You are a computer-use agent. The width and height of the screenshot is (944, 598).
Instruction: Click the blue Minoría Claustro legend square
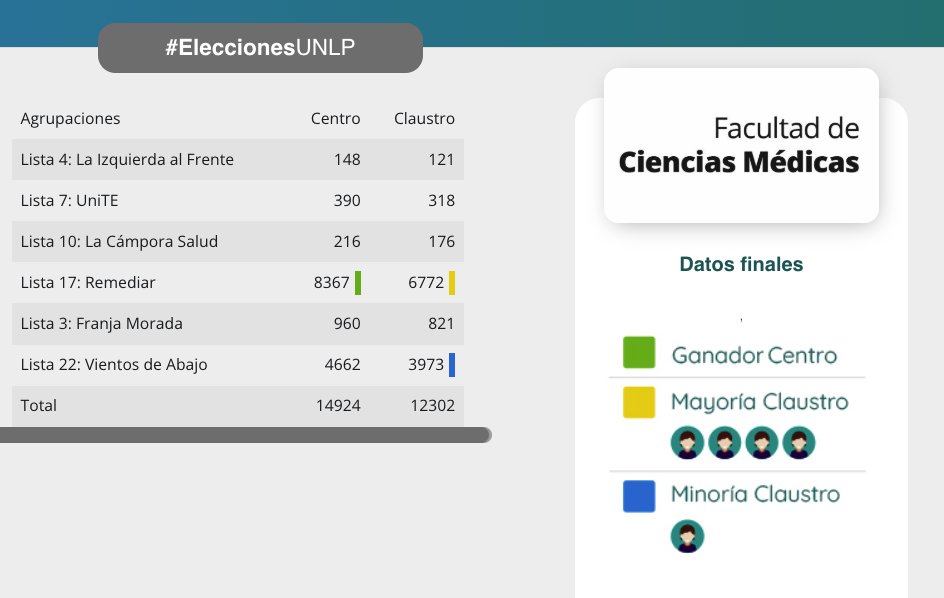point(639,496)
